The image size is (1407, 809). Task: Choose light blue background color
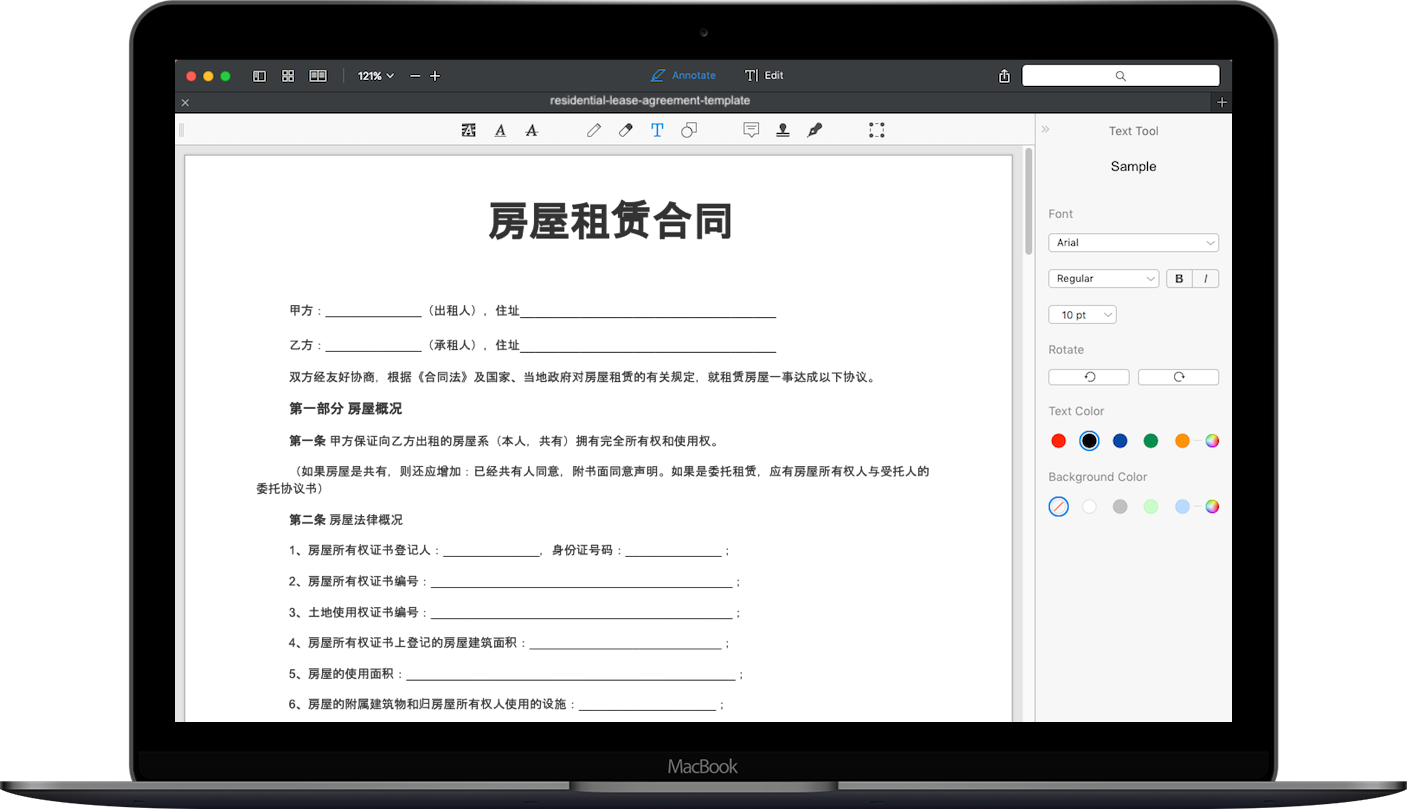click(x=1182, y=507)
